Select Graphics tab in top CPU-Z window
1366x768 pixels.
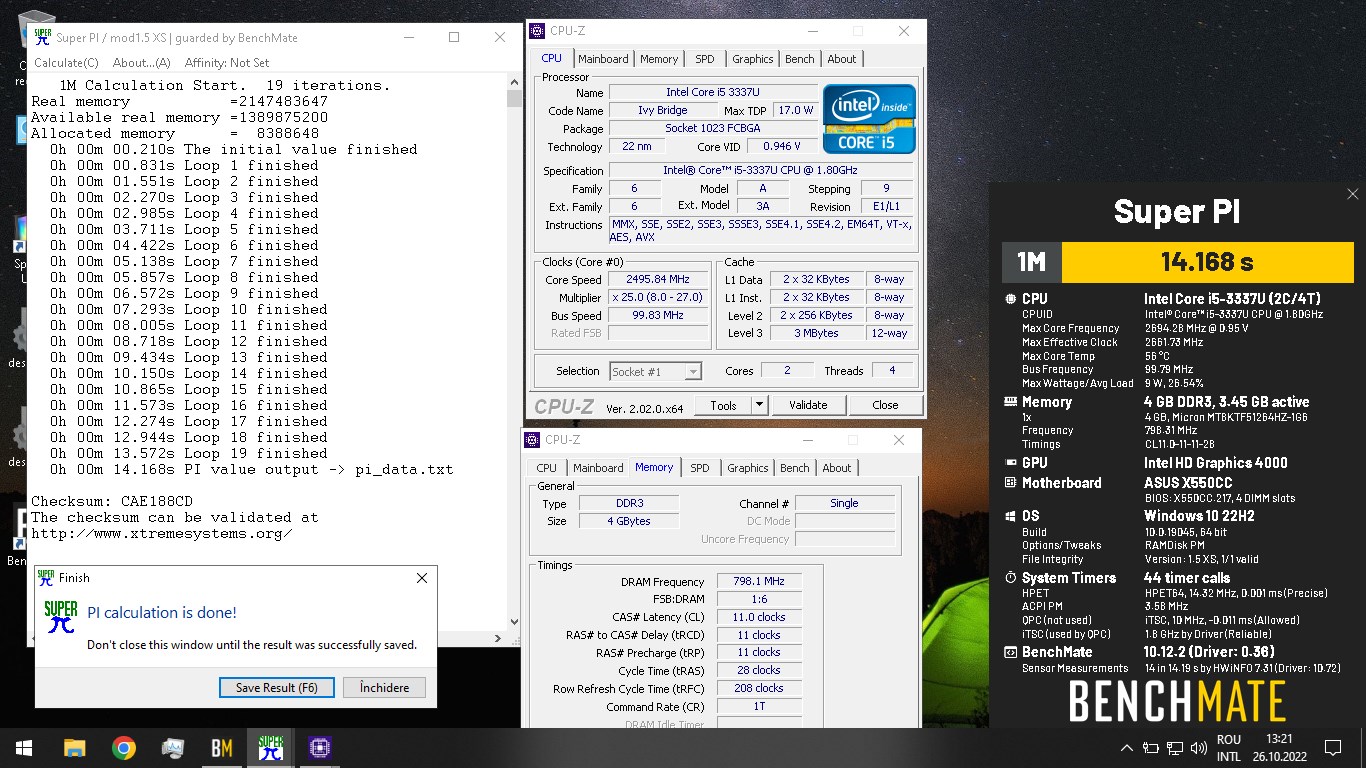click(752, 59)
